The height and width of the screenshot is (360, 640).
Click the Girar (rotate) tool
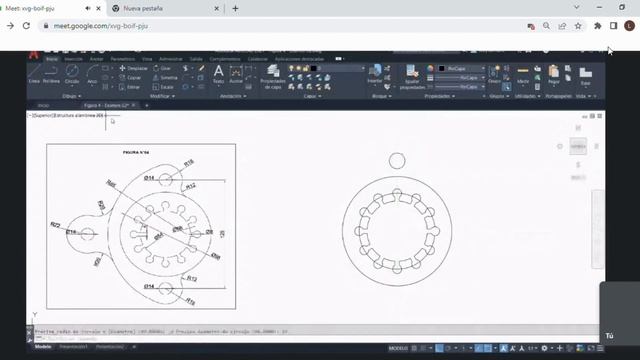point(162,68)
